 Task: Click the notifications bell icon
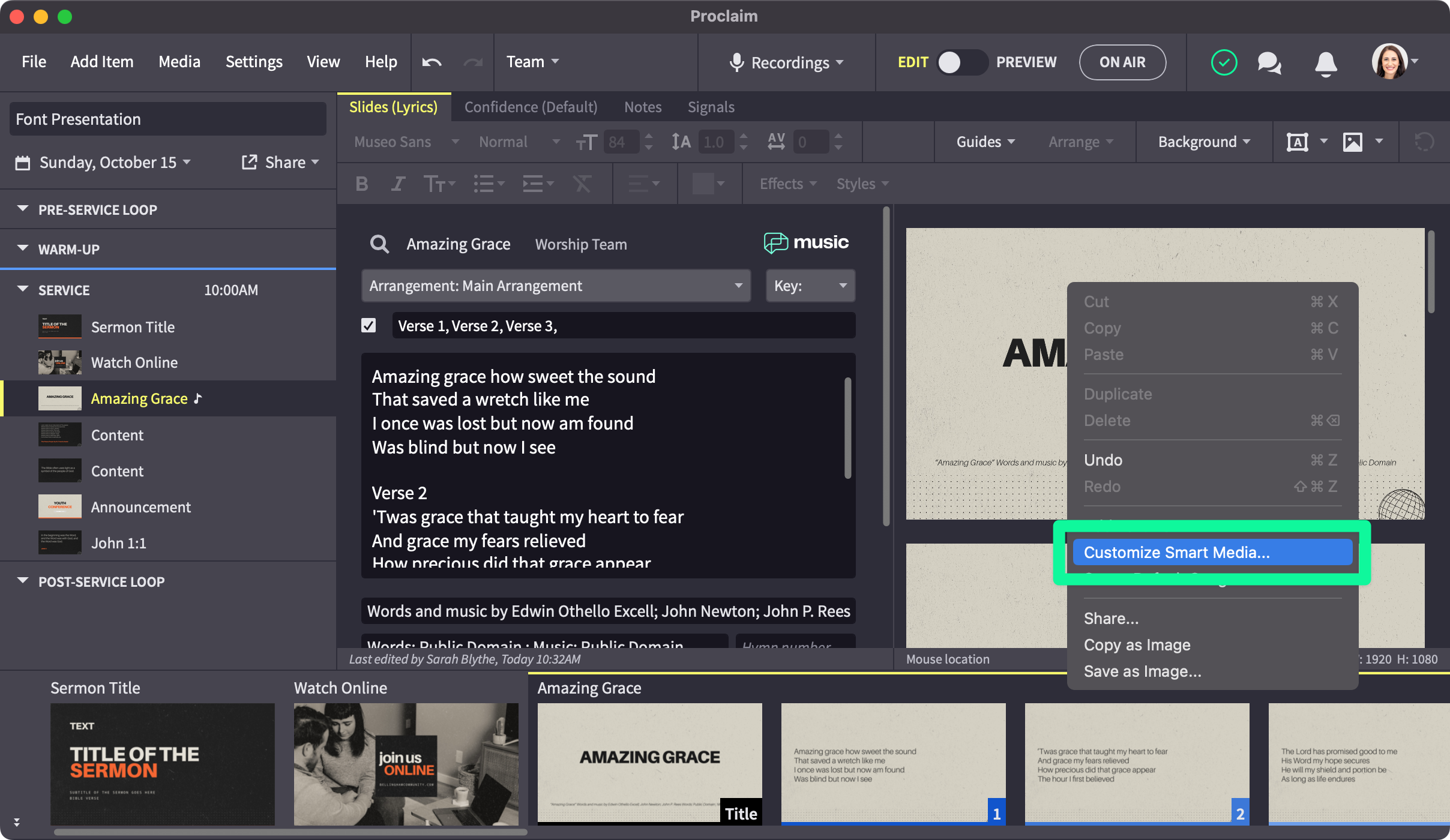pos(1326,63)
